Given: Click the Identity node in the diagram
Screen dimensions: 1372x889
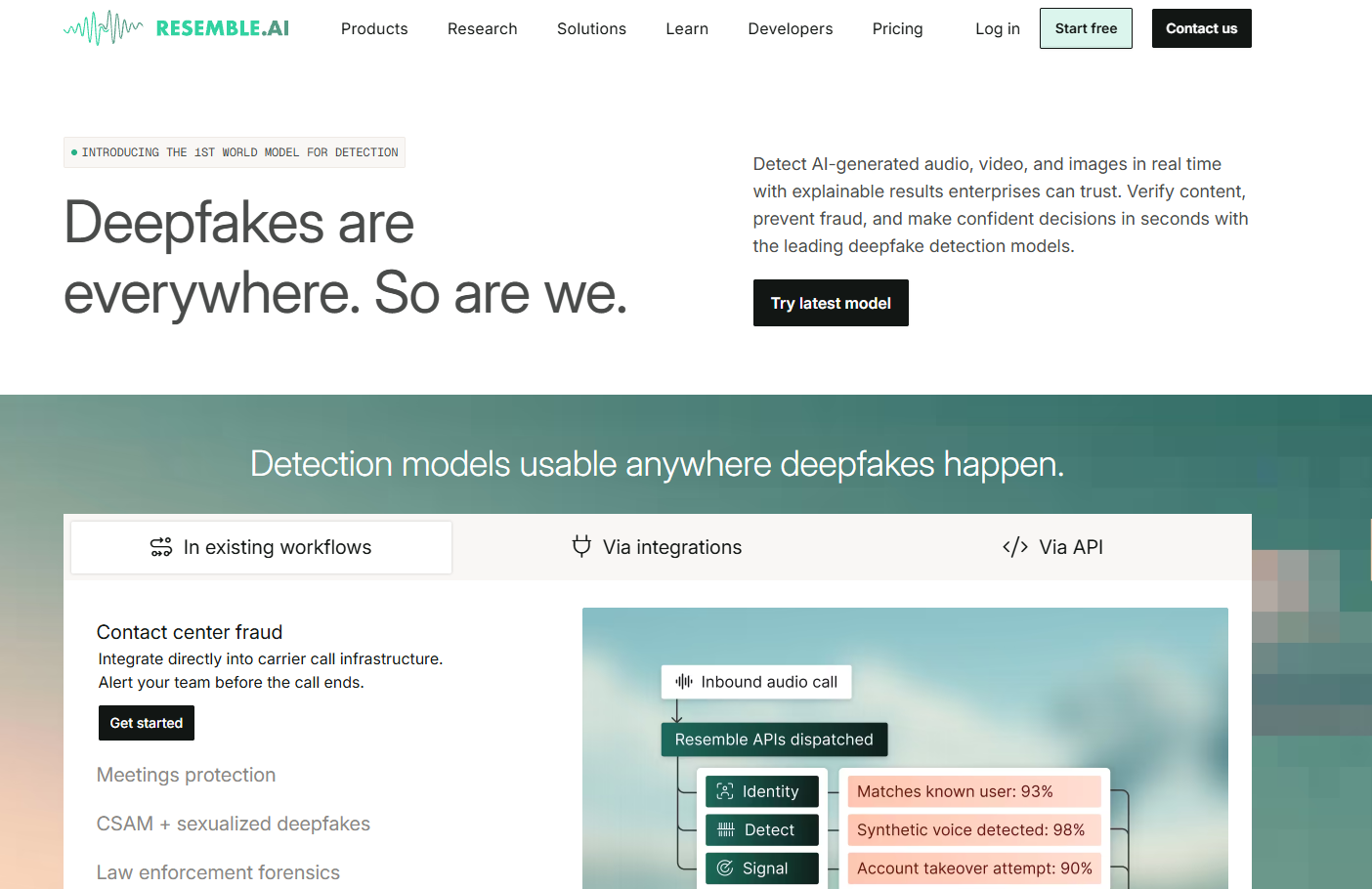Looking at the screenshot, I should 762,791.
